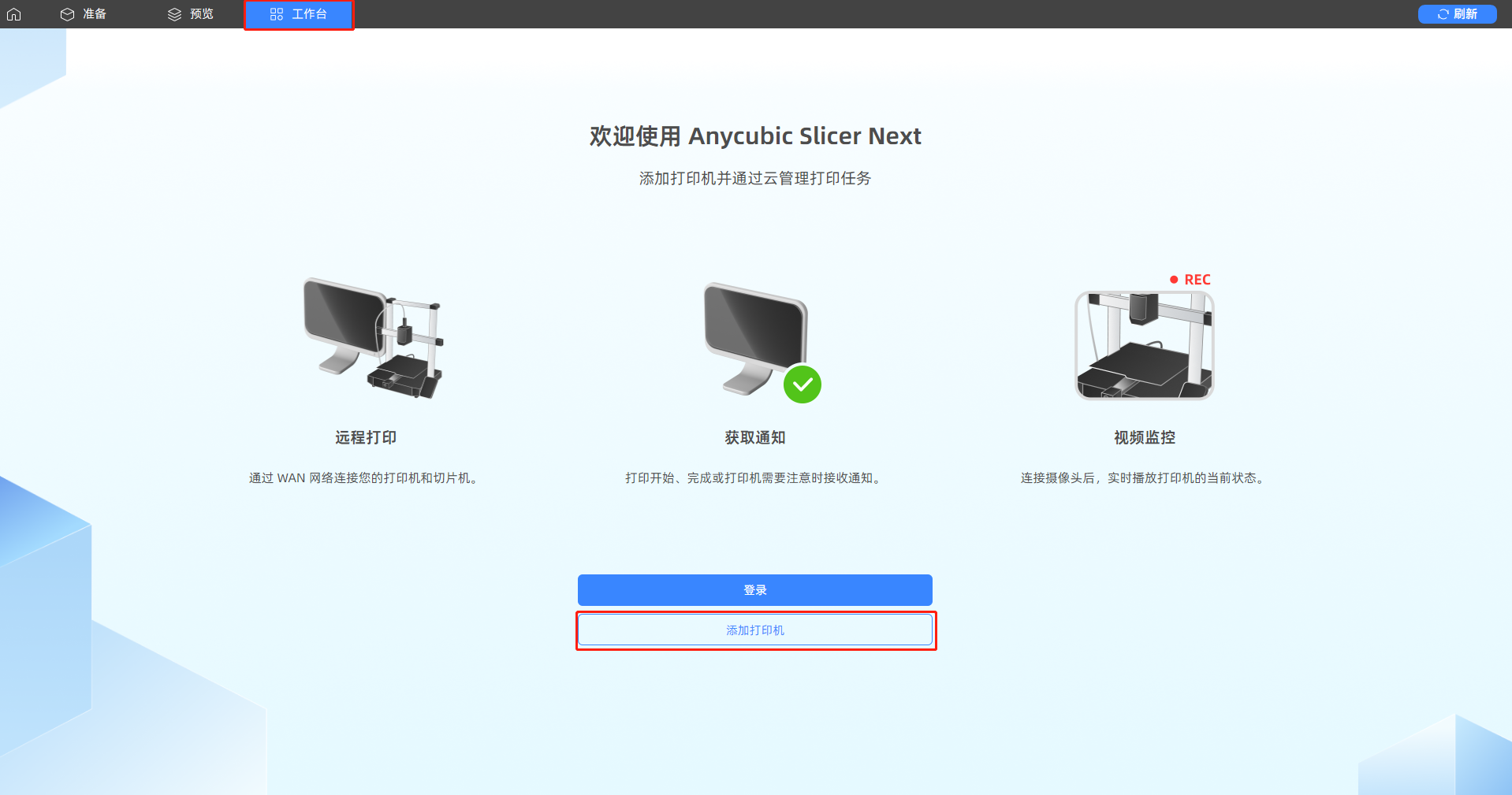Click text 通过 WAN 网络连接您的打印机和切片机。
This screenshot has height=795, width=1512.
tap(366, 478)
